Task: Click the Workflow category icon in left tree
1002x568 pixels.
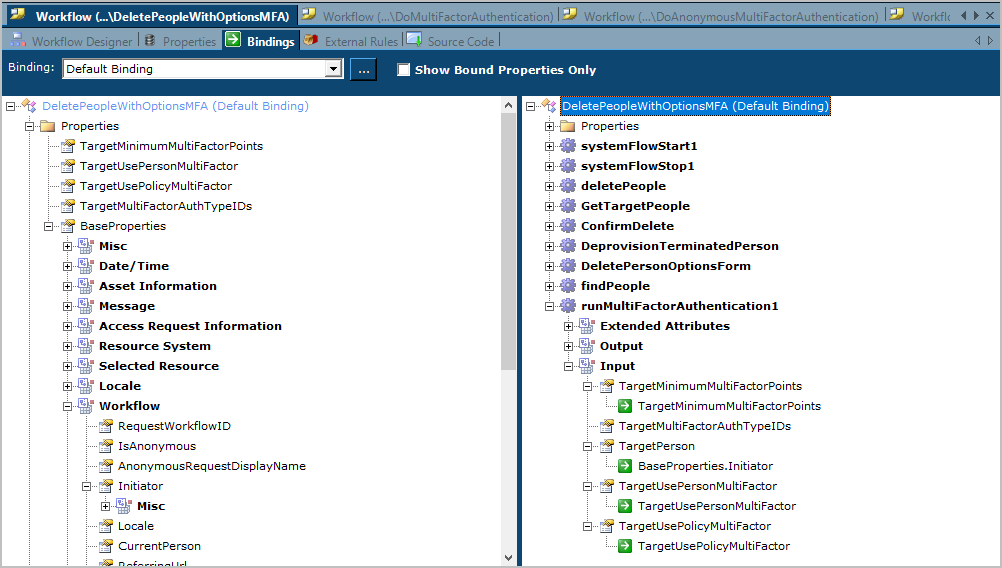Action: click(x=86, y=406)
